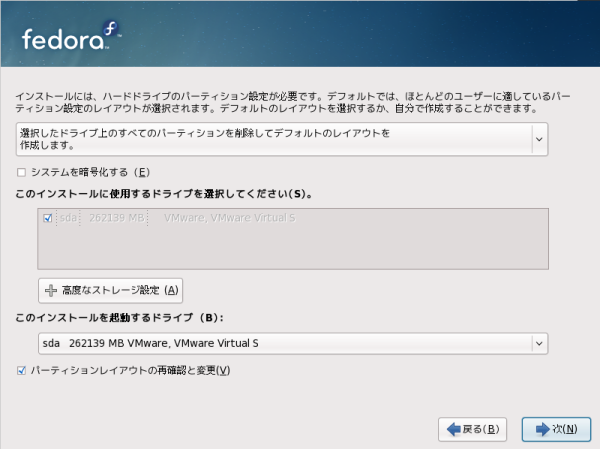The image size is (600, 449).
Task: Click empty area of the drive selection list
Action: (290, 250)
